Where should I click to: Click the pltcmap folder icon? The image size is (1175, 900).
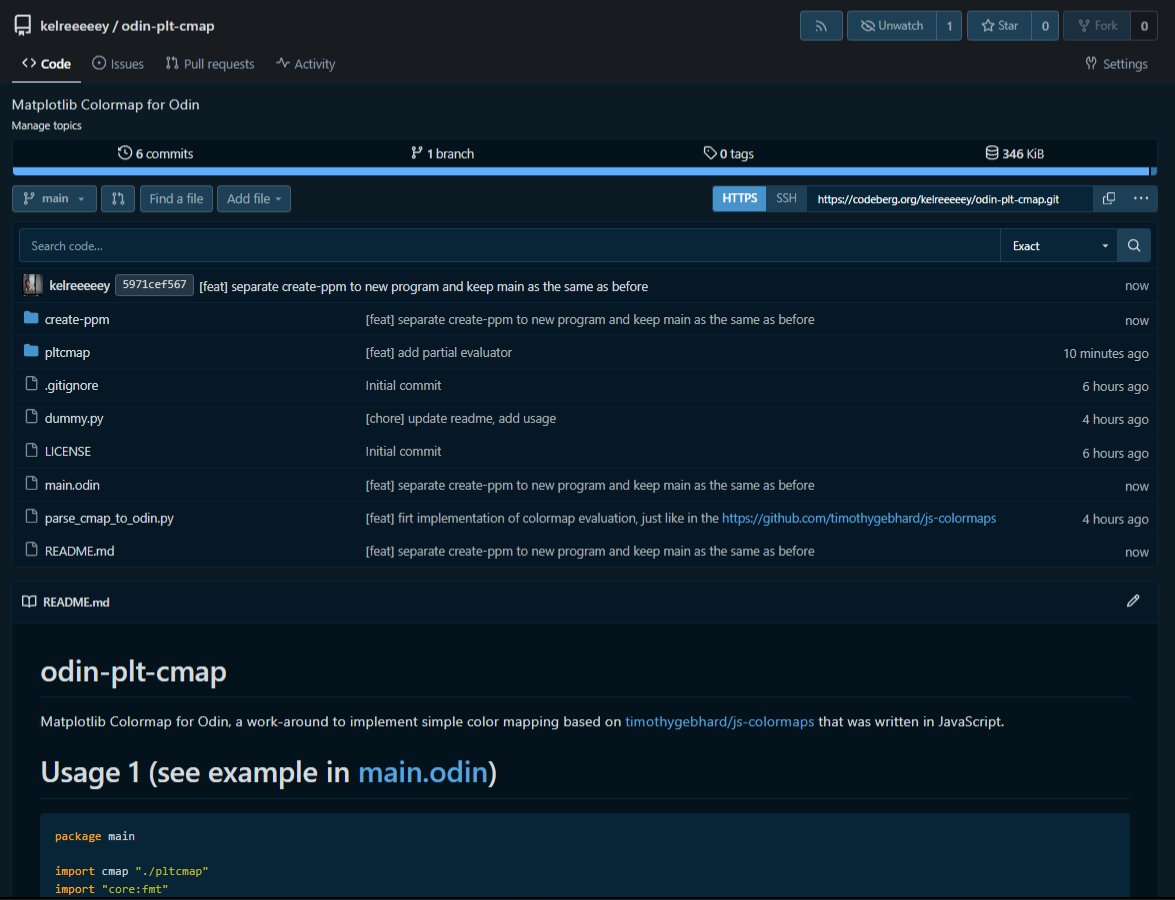coord(31,351)
